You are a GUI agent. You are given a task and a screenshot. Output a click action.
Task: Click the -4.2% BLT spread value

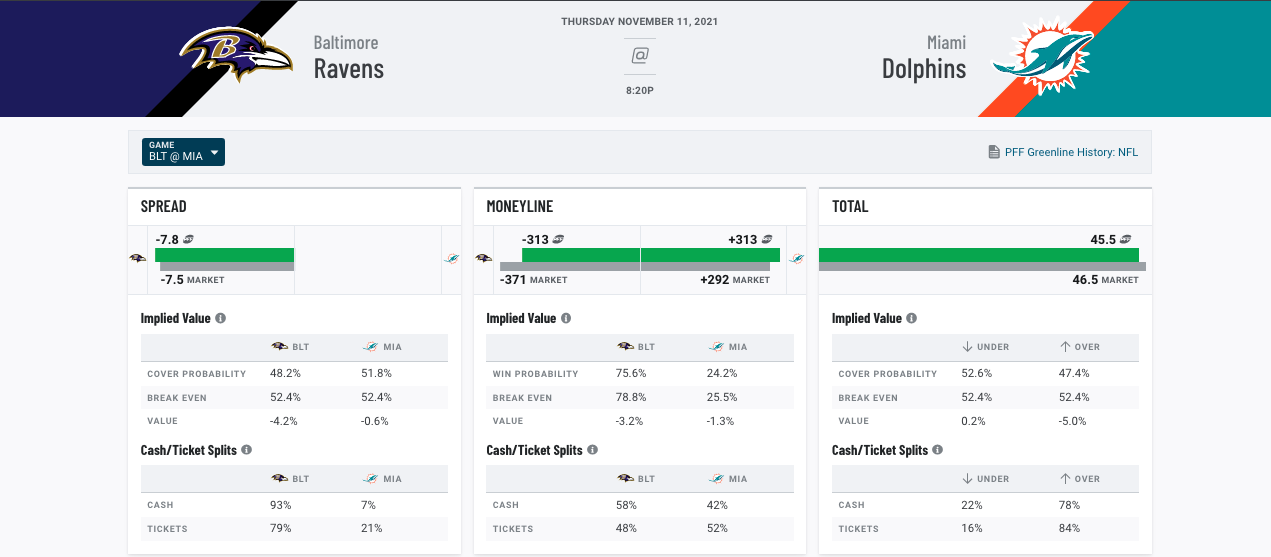pos(284,421)
